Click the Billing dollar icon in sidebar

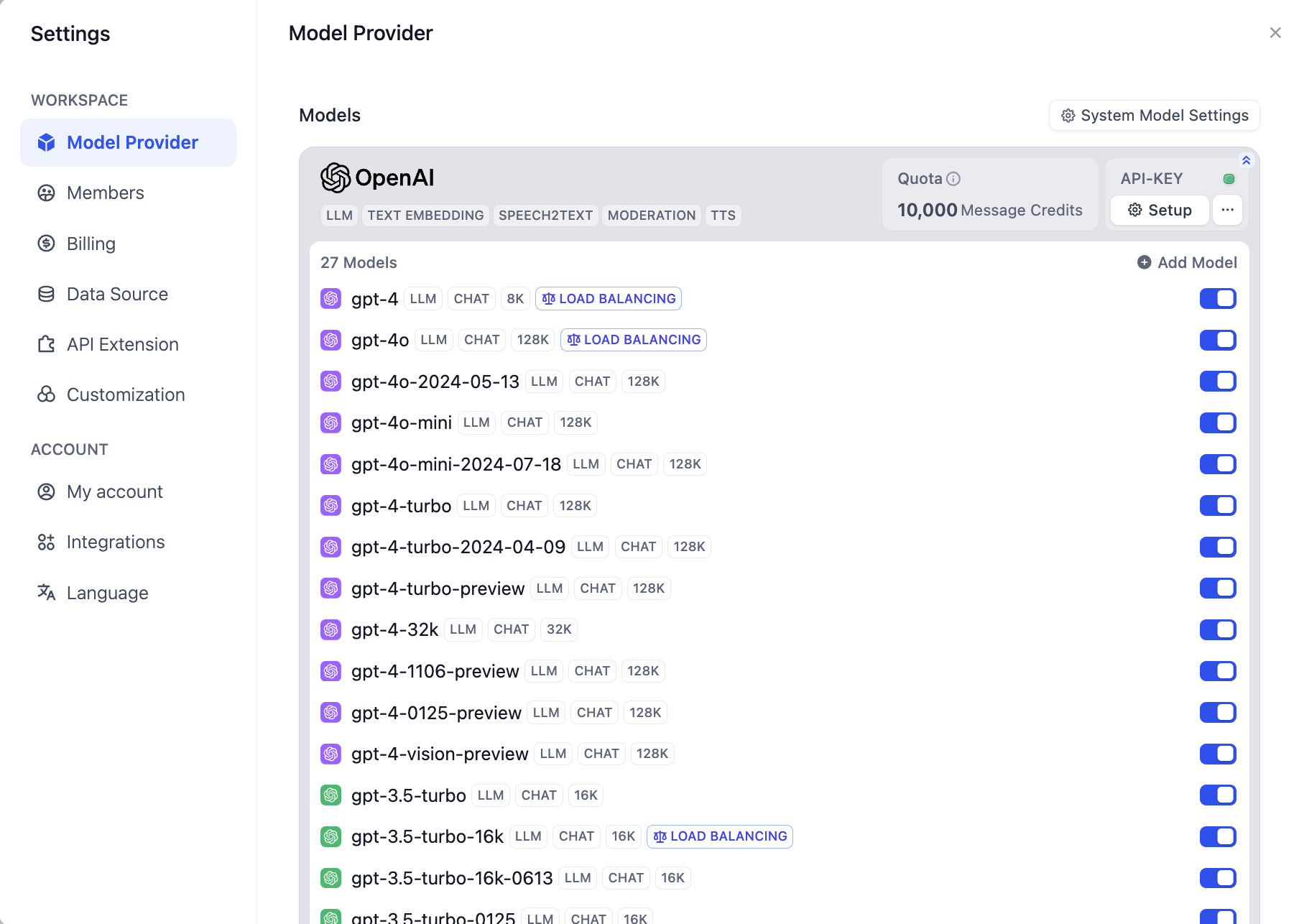(x=46, y=244)
